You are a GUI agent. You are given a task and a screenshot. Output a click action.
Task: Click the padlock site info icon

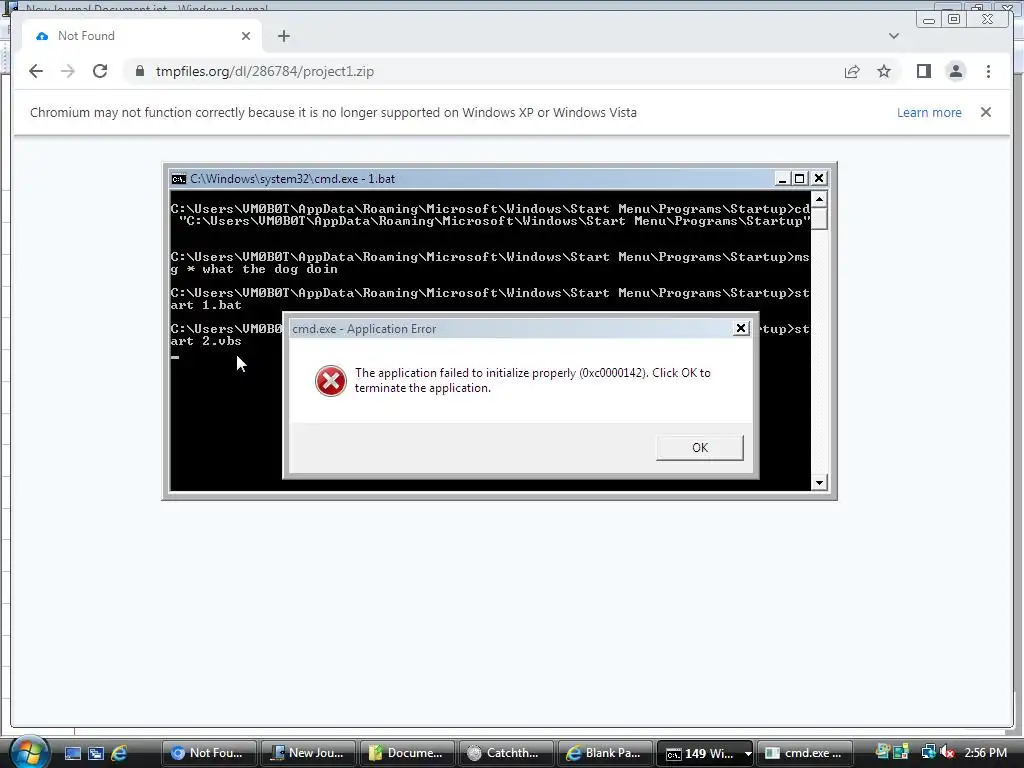tap(139, 71)
